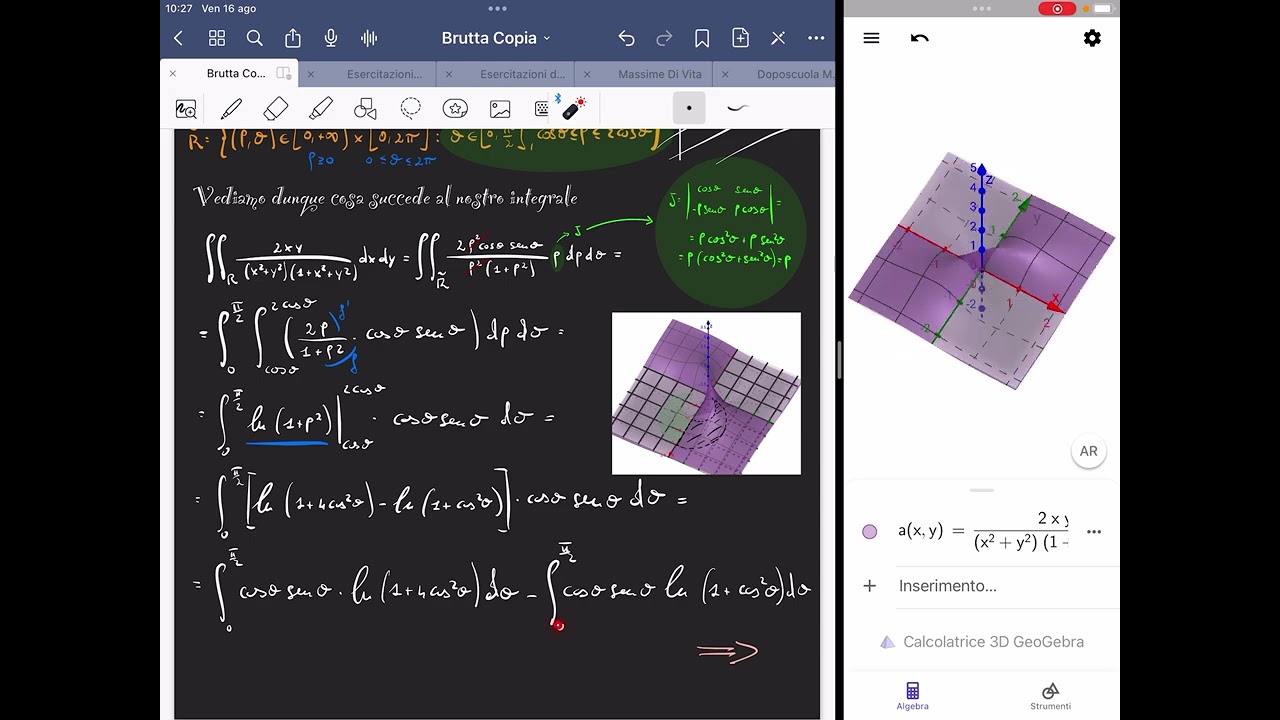This screenshot has height=720, width=1280.
Task: Open GeoGebra hamburger menu
Action: [x=871, y=38]
